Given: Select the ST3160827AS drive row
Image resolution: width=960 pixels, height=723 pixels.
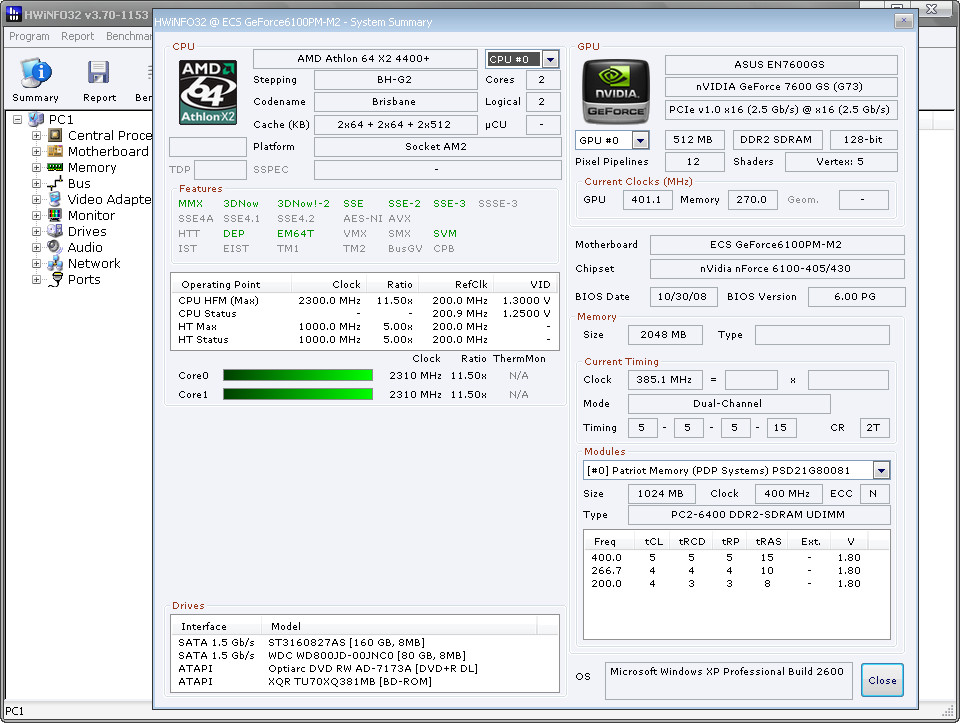Looking at the screenshot, I should (365, 642).
